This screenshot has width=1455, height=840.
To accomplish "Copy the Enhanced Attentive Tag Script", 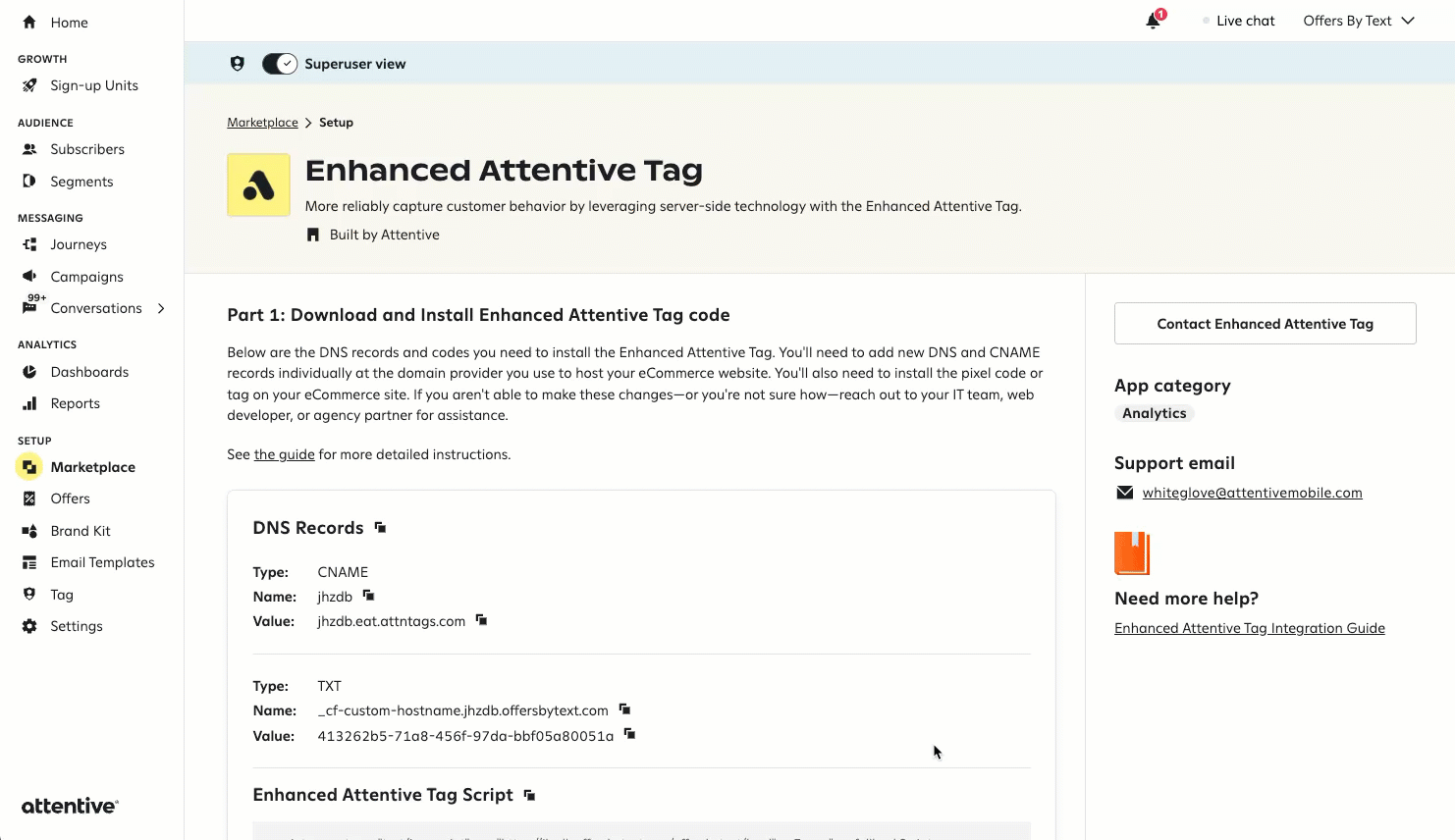I will pos(529,795).
